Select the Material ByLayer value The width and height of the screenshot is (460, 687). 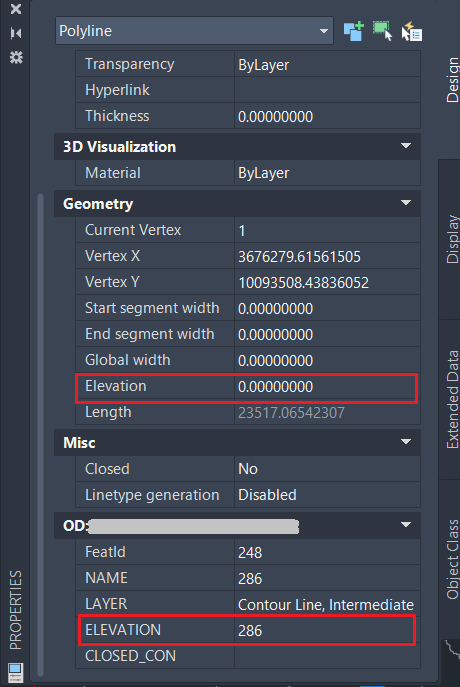[327, 173]
